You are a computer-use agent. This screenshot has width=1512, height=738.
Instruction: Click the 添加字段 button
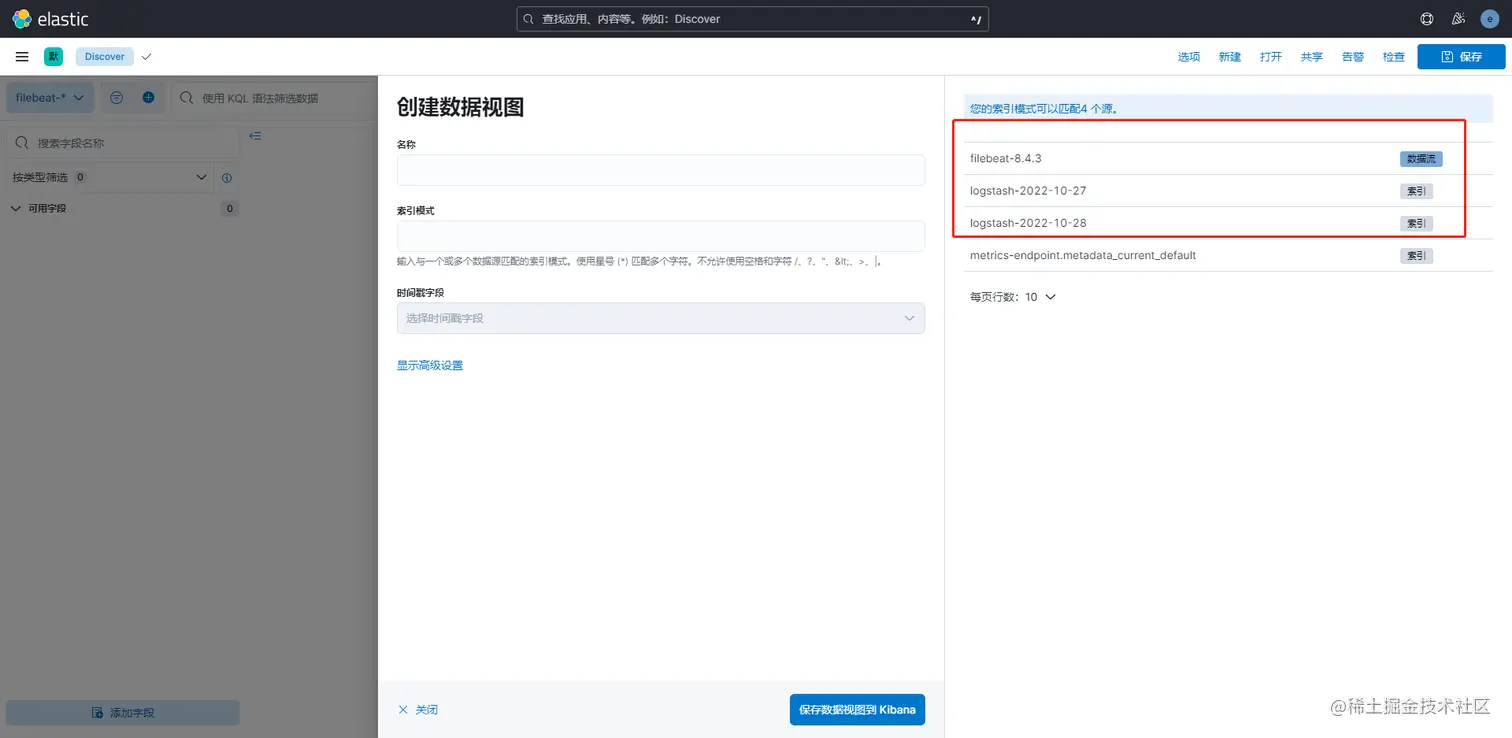[123, 713]
